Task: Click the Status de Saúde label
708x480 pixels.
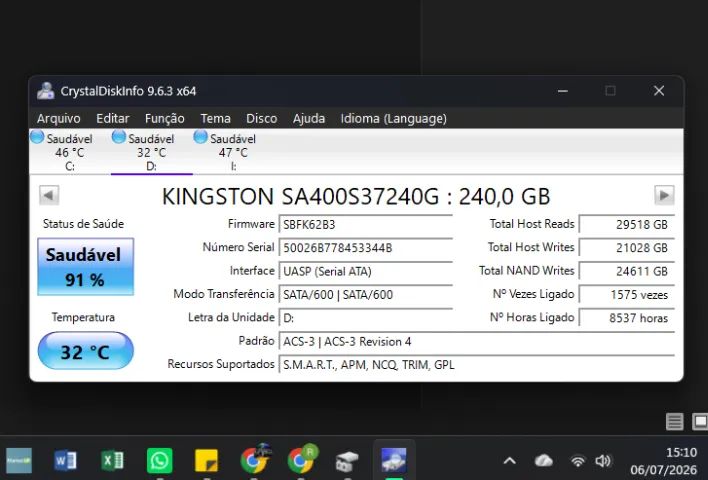Action: [x=83, y=224]
